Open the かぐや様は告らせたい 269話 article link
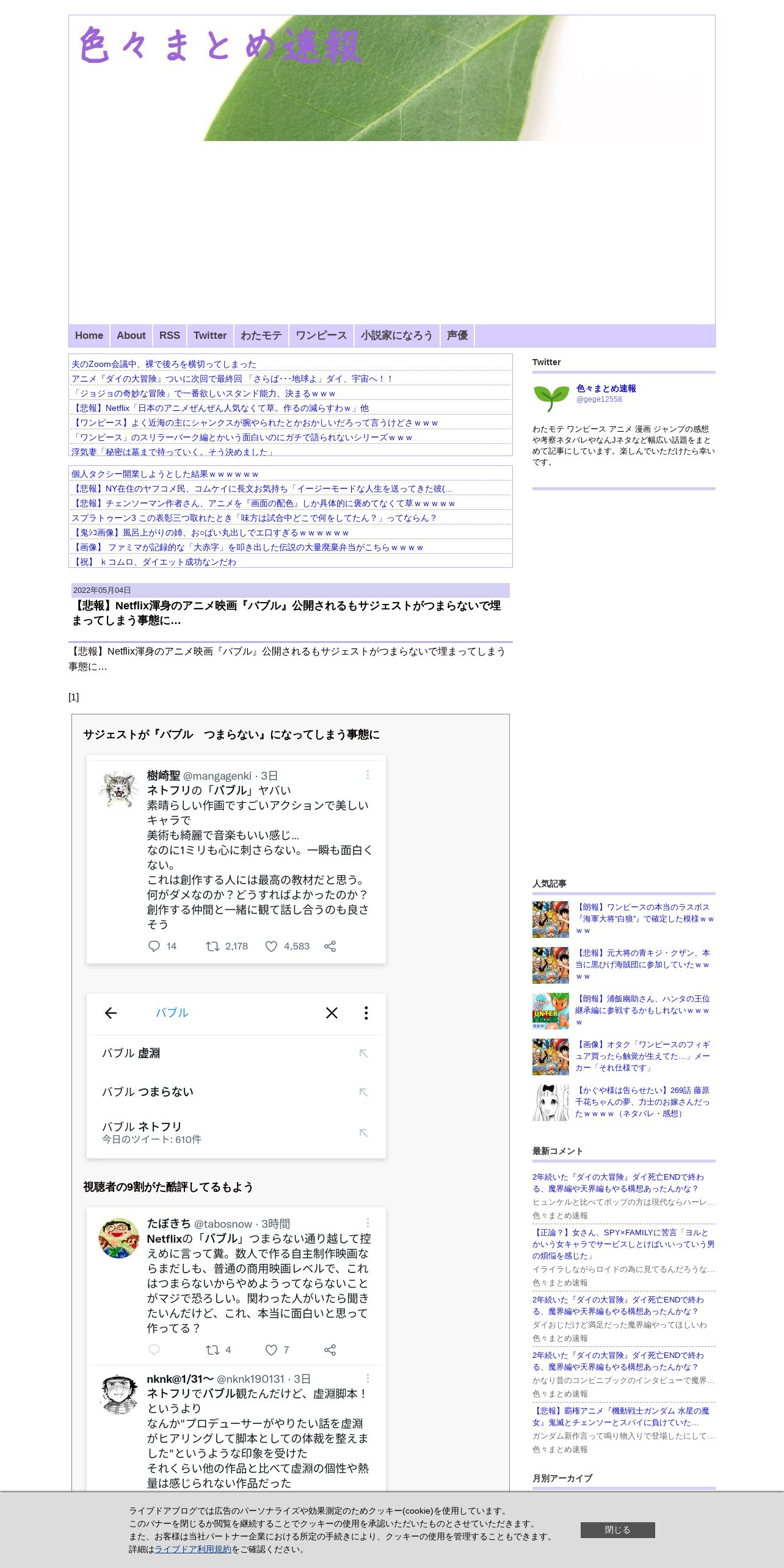Screen dimensions: 784x1568 click(x=643, y=1102)
